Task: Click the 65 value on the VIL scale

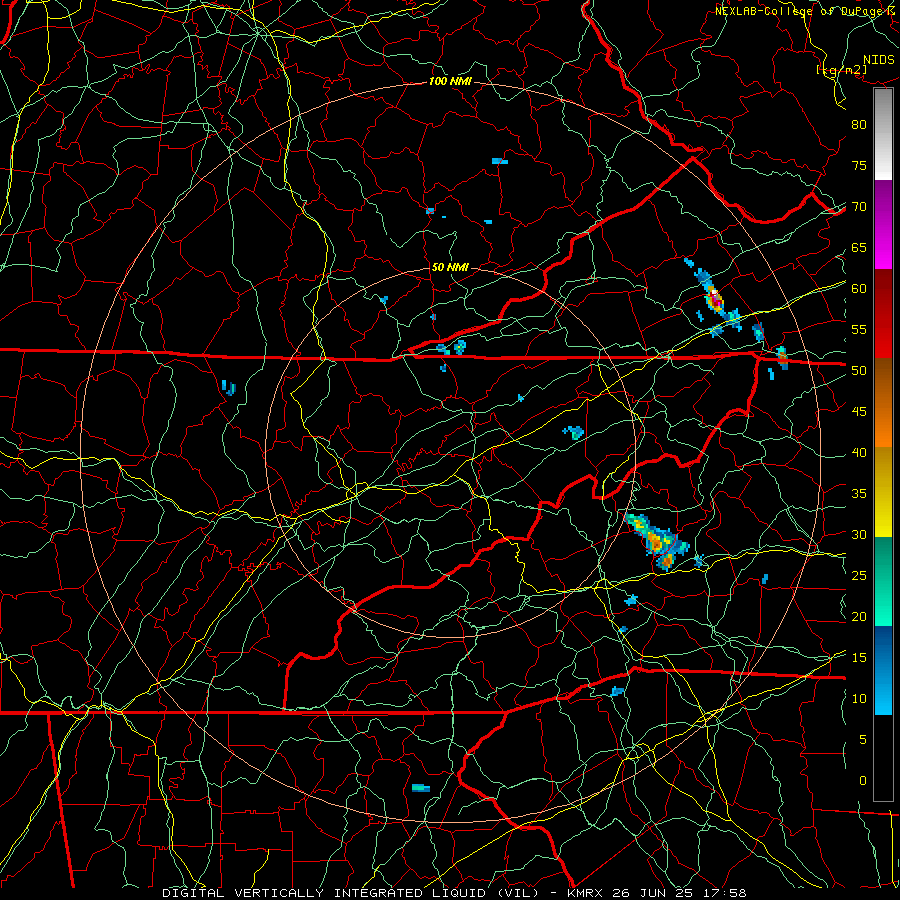Action: [859, 248]
